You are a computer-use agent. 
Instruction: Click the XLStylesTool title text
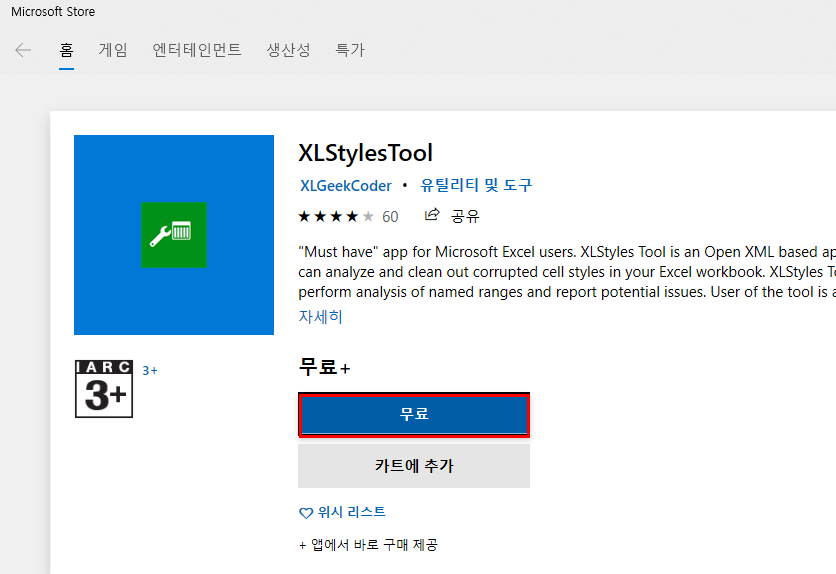[x=365, y=153]
